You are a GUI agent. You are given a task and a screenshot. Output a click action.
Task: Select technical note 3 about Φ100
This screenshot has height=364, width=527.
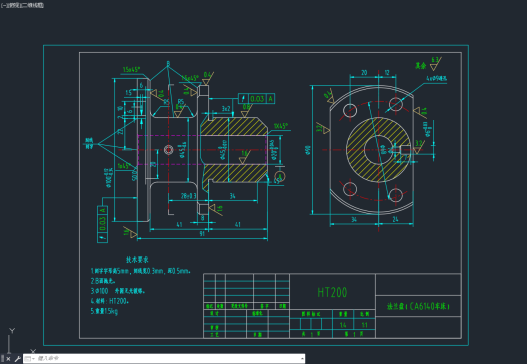tap(118, 291)
